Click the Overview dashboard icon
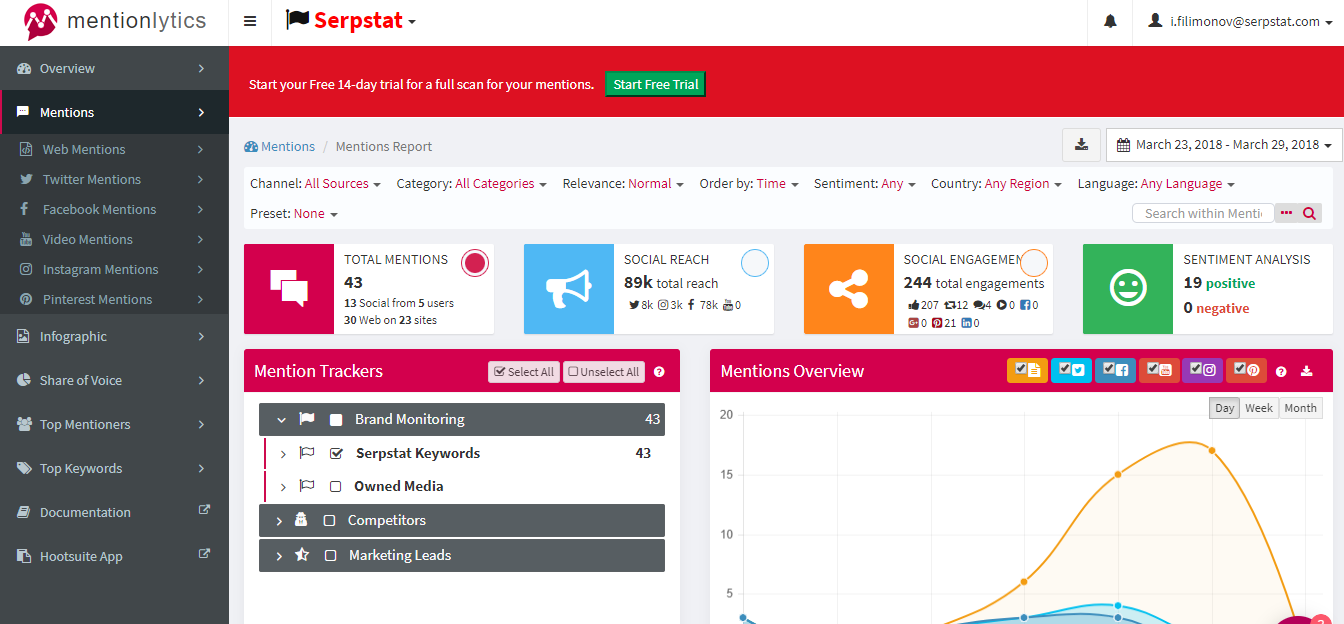Image resolution: width=1344 pixels, height=624 pixels. pos(24,69)
